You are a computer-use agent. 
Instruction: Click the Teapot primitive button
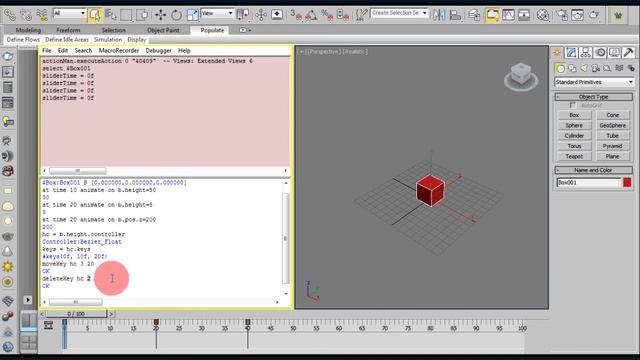click(574, 156)
